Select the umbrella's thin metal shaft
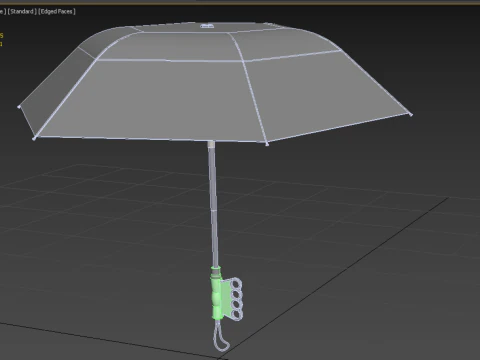Viewport: 480px width, 360px height. [x=213, y=203]
